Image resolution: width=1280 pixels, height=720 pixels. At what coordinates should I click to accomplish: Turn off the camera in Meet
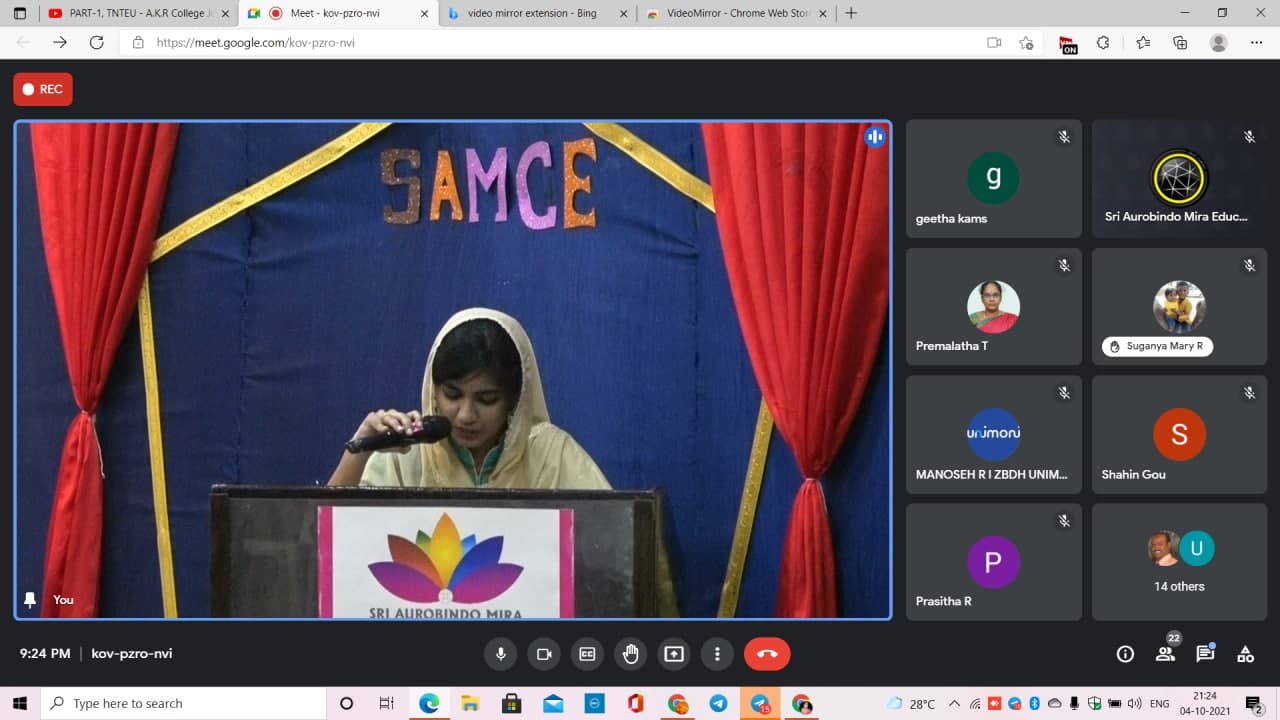pyautogui.click(x=544, y=654)
